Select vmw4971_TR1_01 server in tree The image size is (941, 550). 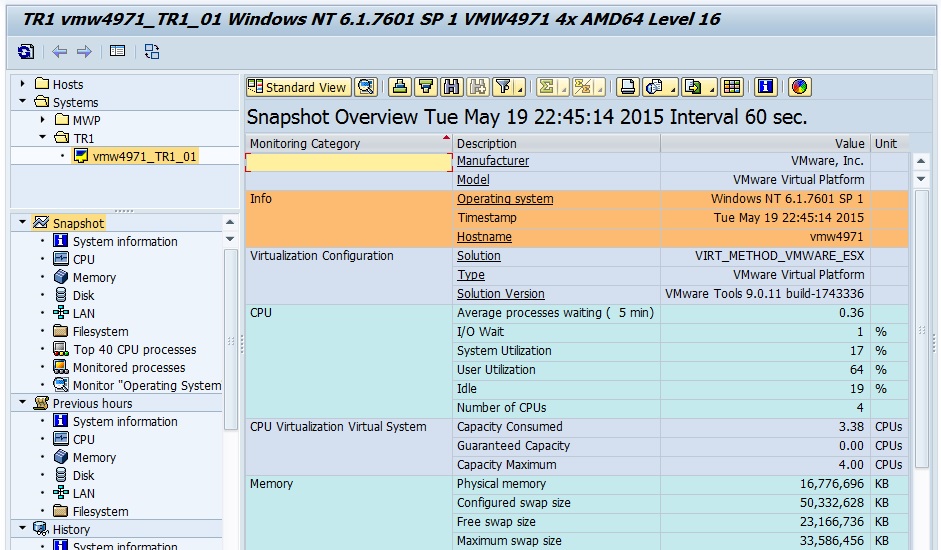[x=144, y=156]
